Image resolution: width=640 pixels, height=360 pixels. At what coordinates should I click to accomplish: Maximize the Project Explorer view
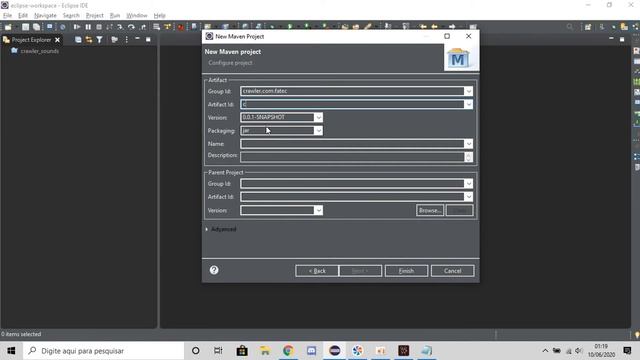148,39
